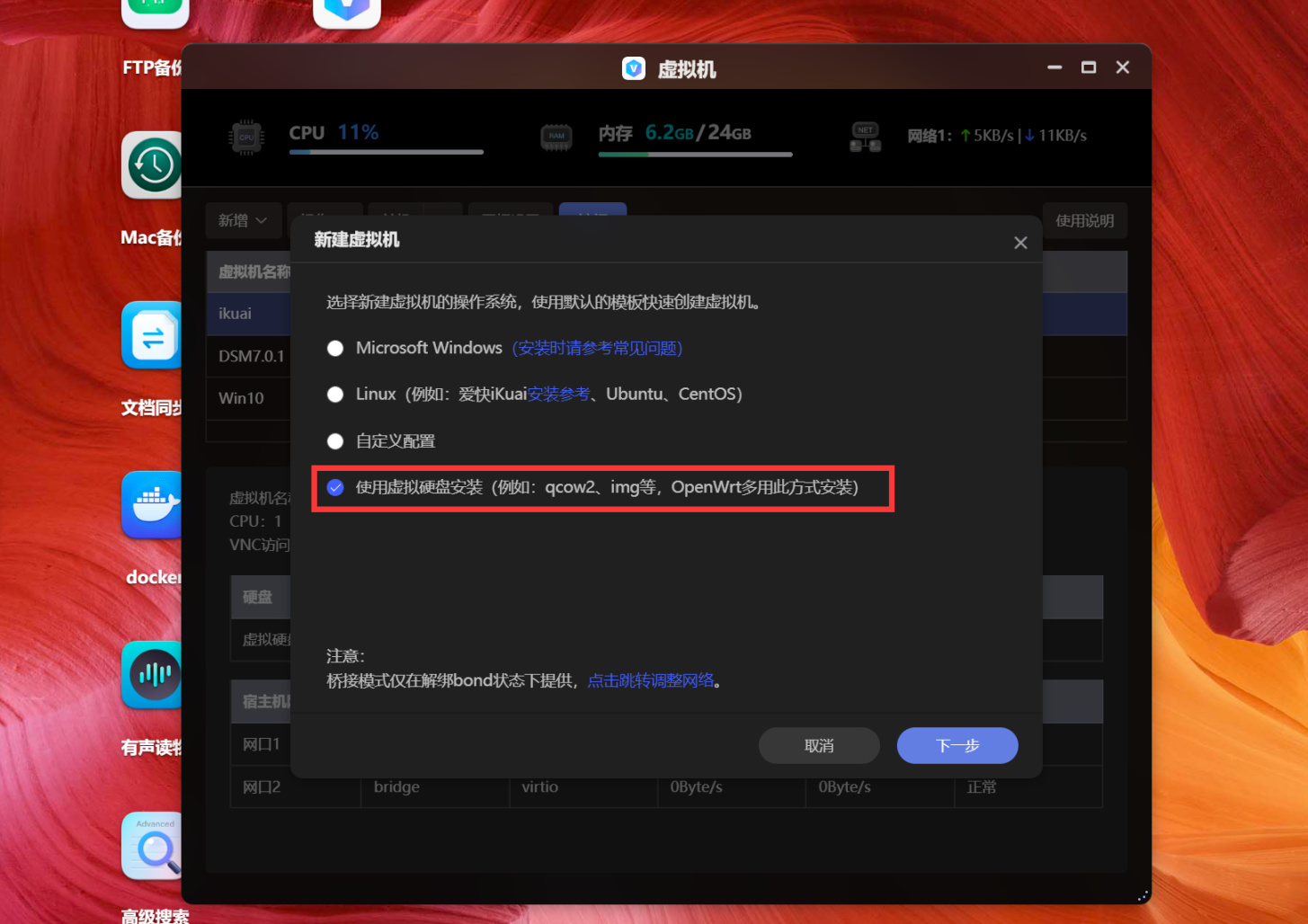Minimize the 虚拟机 window

pos(1054,67)
